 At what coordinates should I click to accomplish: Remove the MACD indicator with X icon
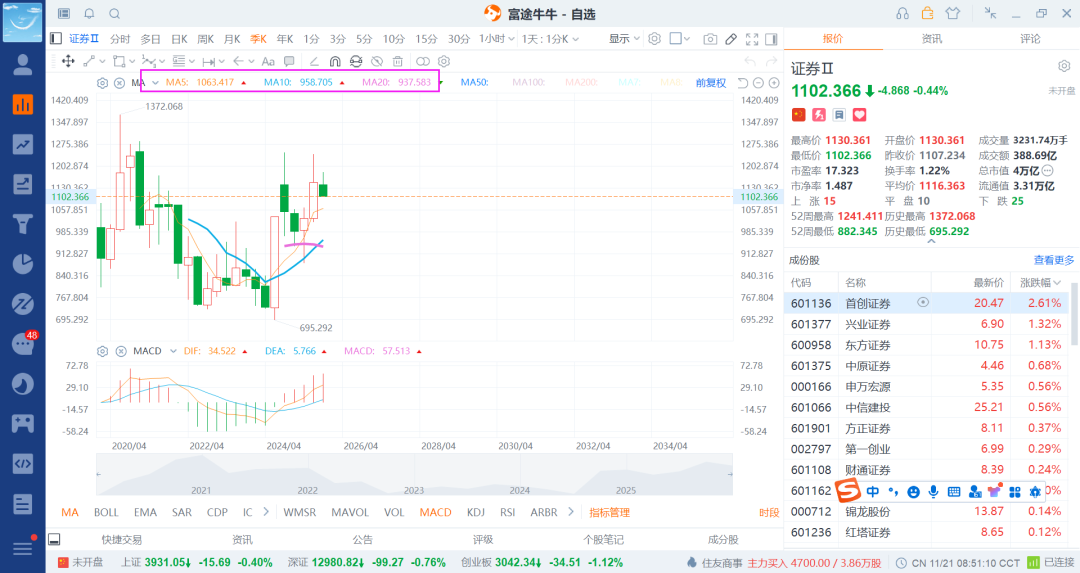click(121, 351)
